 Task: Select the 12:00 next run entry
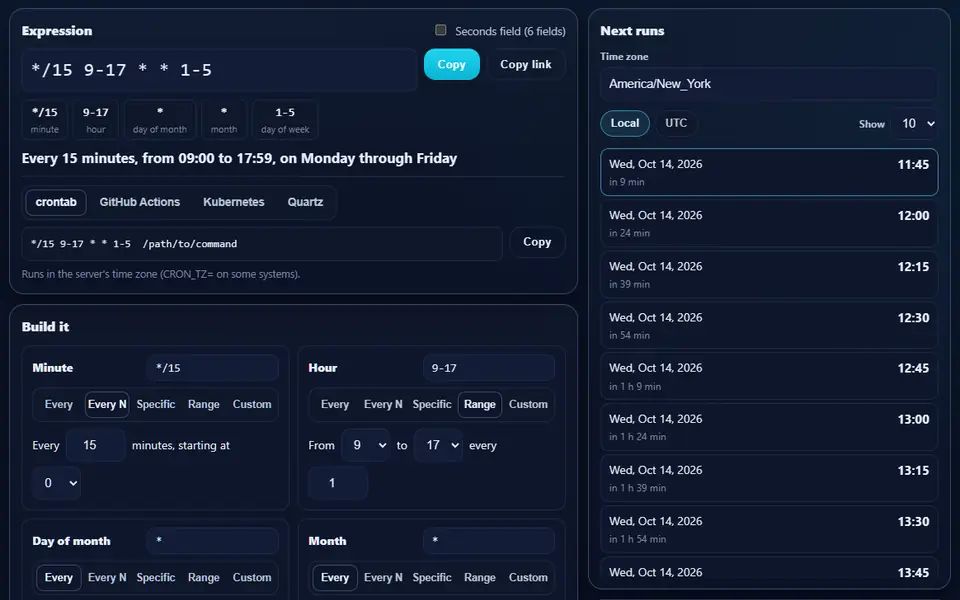[769, 223]
